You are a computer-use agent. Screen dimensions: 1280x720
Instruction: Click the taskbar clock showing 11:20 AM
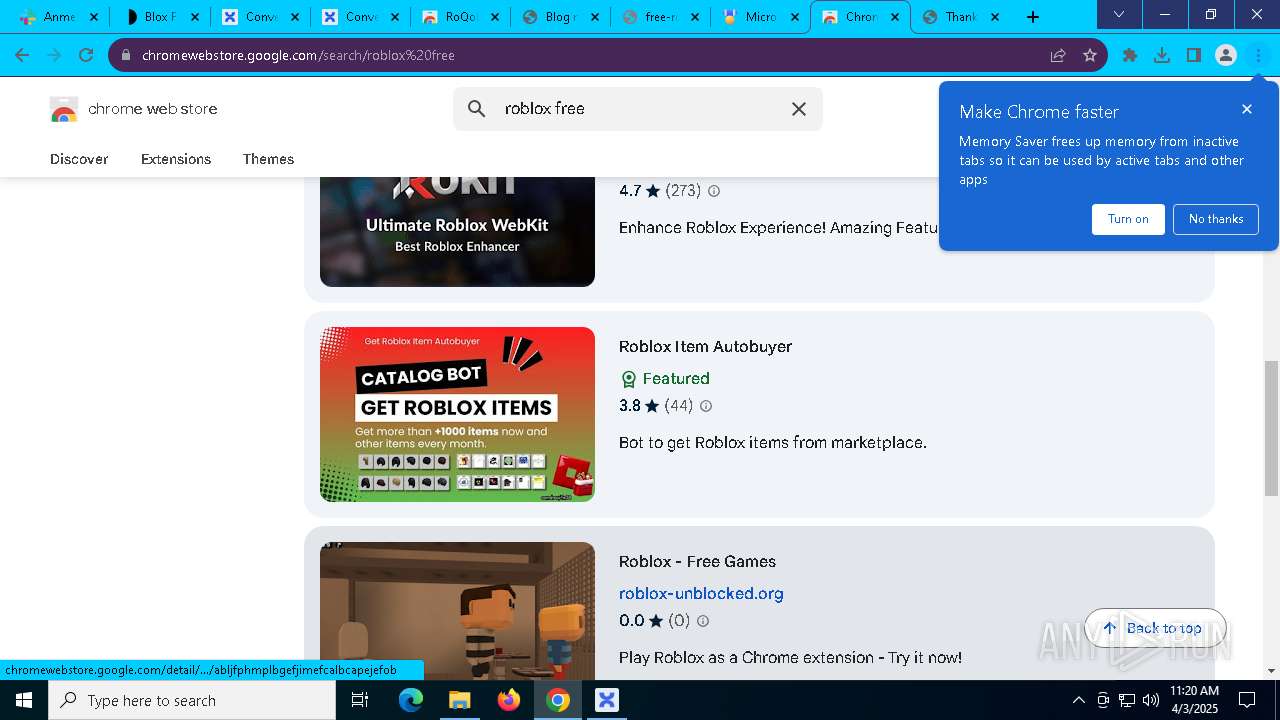point(1194,700)
